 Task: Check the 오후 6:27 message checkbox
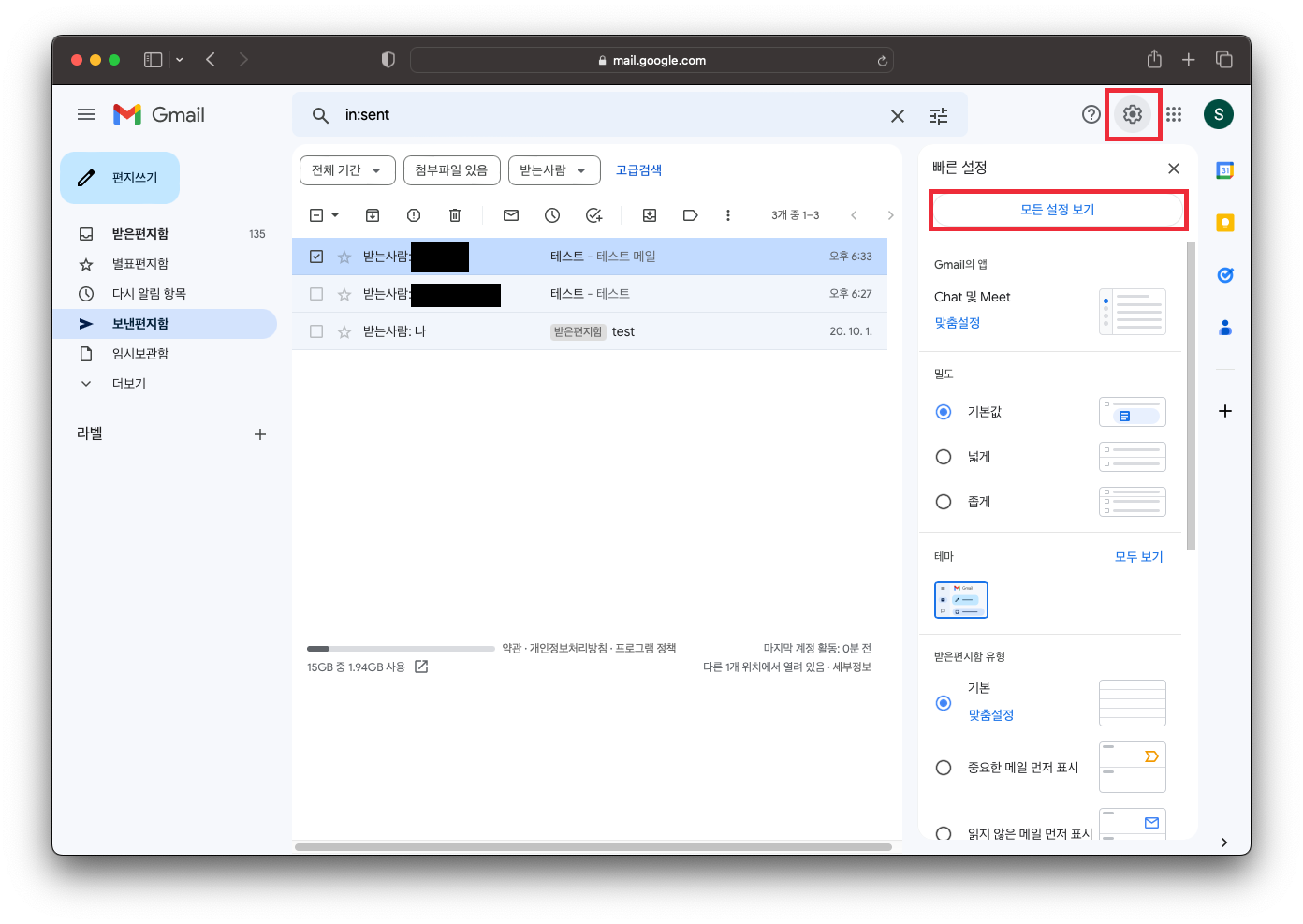(316, 294)
